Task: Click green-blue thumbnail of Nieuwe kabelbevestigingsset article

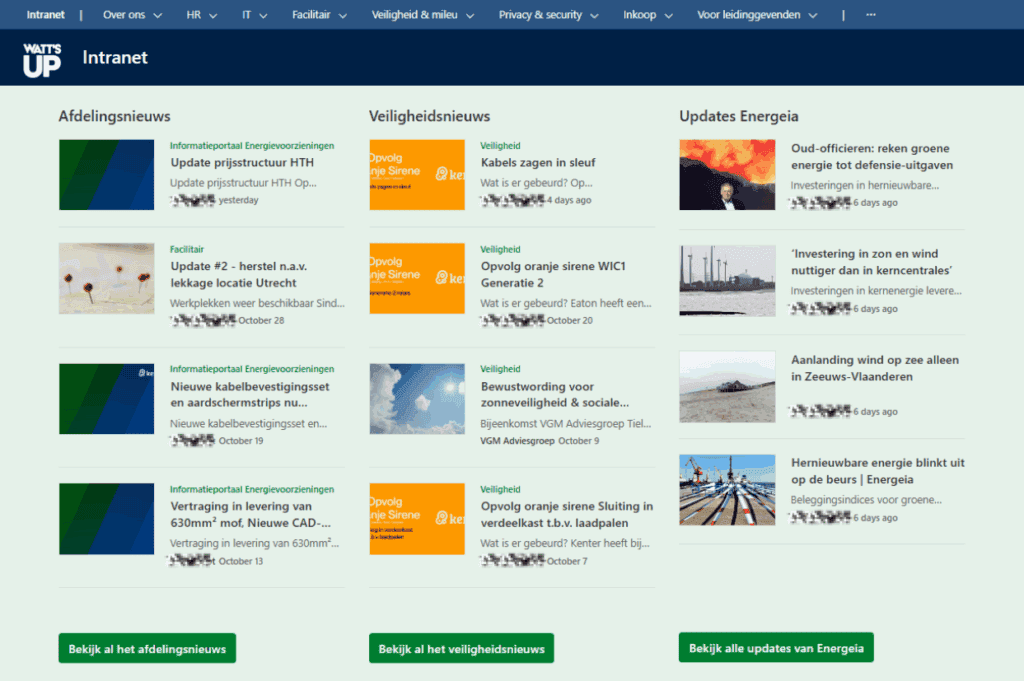Action: click(106, 399)
